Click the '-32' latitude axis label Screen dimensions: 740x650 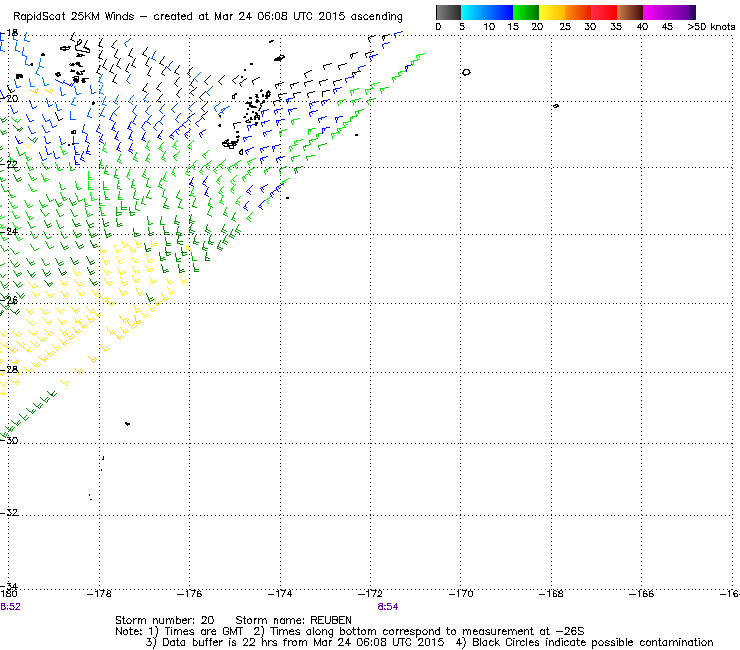(9, 512)
